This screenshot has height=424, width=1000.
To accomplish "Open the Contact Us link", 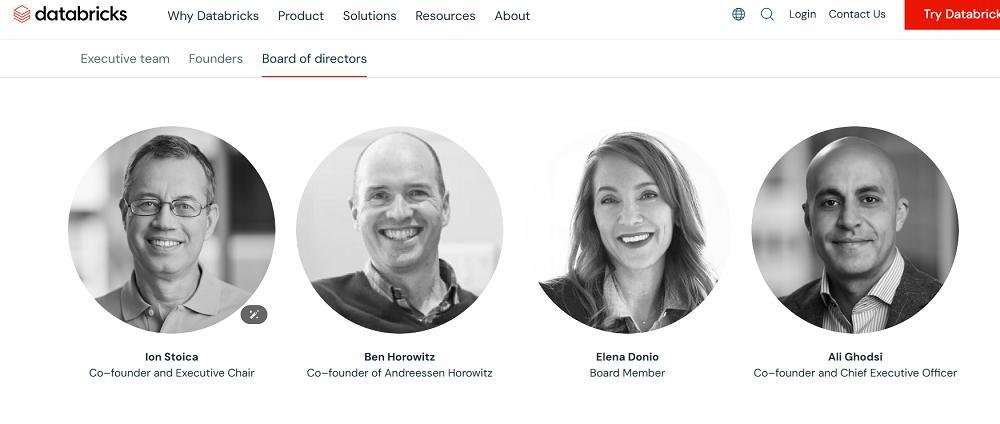I will (x=857, y=14).
